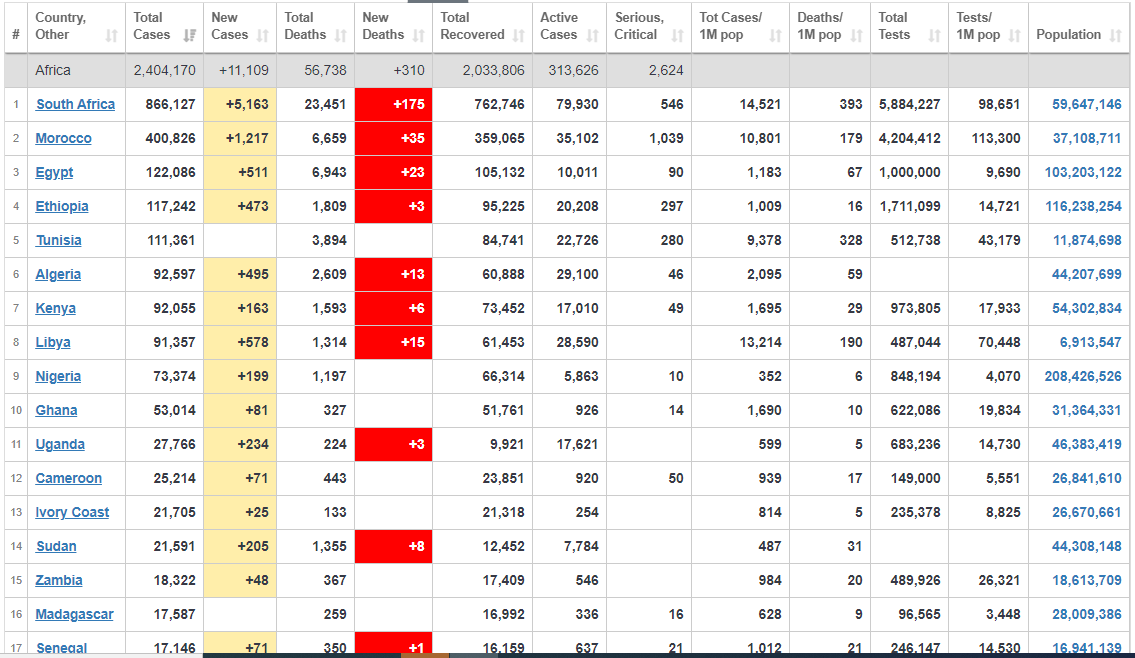Viewport: 1135px width, 658px height.
Task: Open the South Africa country link
Action: (75, 104)
